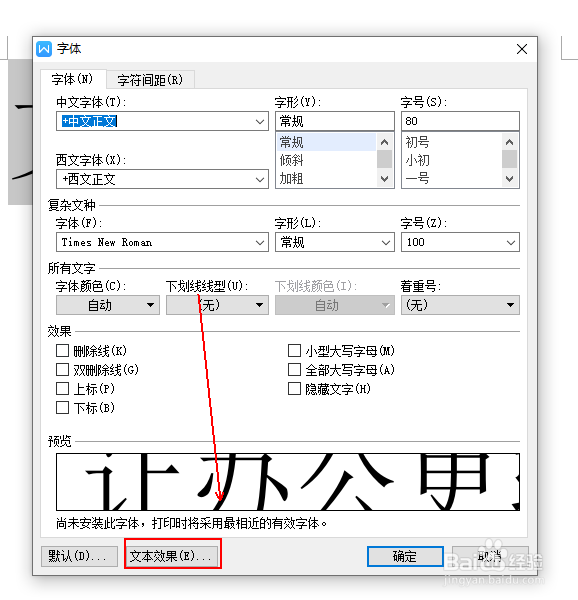Select 加粗 in the 字形 list
The width and height of the screenshot is (578, 600).
[x=326, y=178]
